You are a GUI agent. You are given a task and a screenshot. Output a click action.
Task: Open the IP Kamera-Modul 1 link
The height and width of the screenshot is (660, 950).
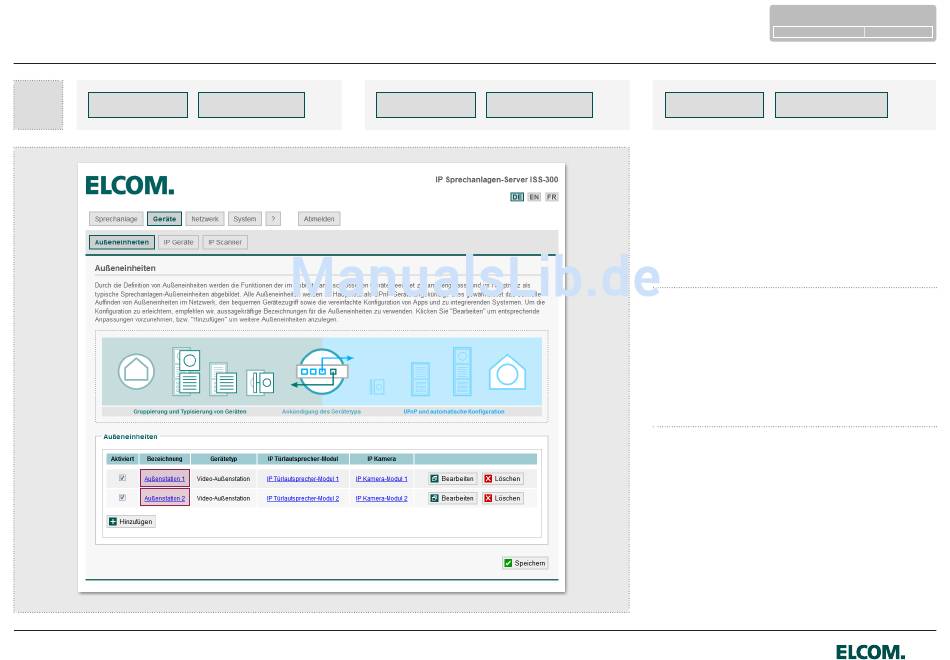tap(381, 479)
